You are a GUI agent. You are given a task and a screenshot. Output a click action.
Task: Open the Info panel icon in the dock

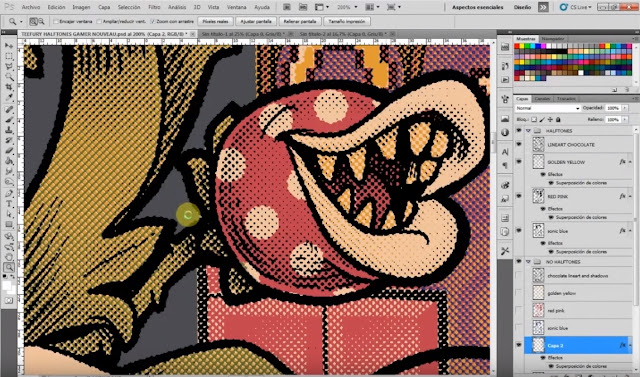point(505,133)
